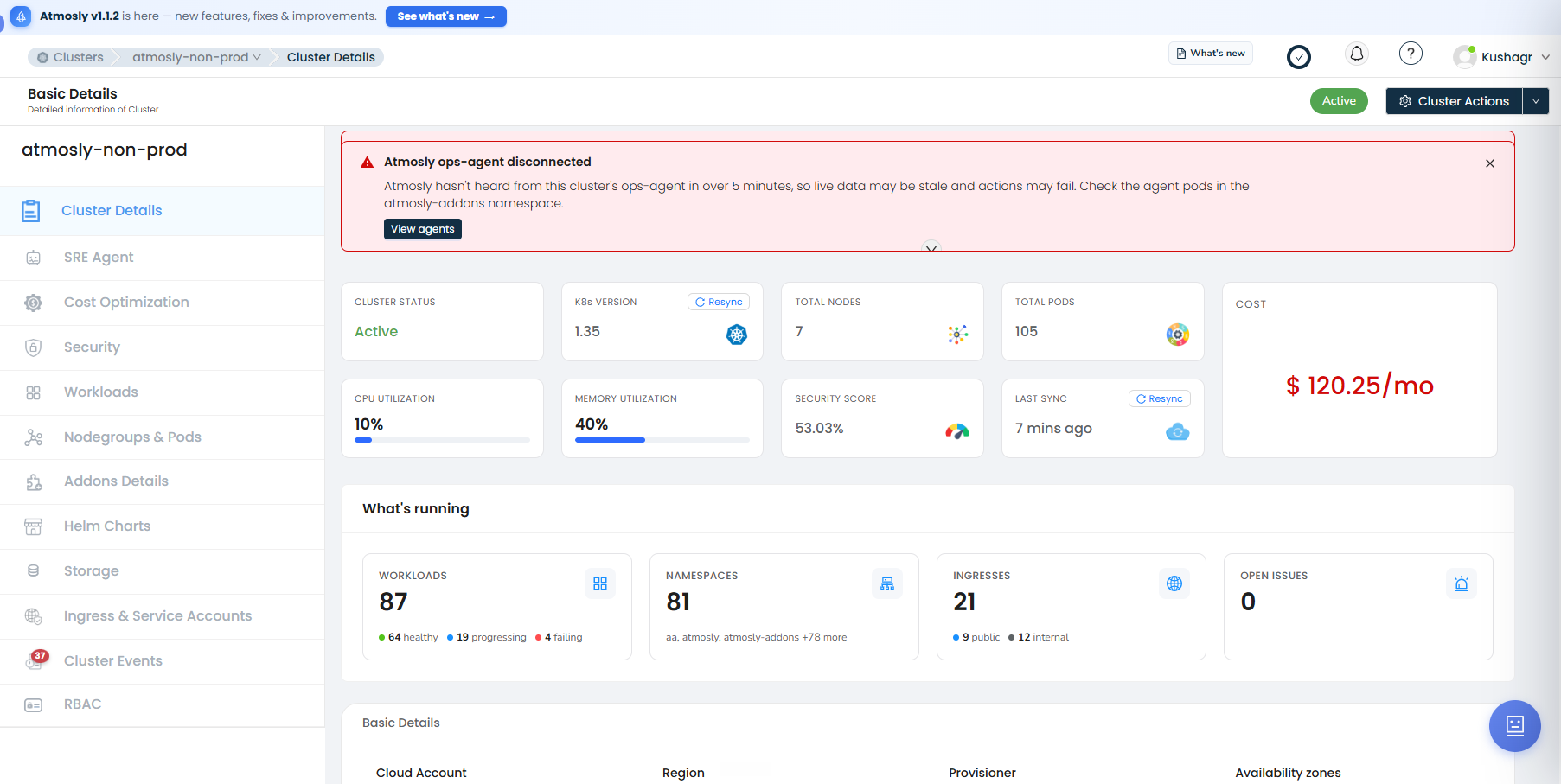Click the CPU Utilization progress bar
The width and height of the screenshot is (1561, 784).
pyautogui.click(x=442, y=440)
